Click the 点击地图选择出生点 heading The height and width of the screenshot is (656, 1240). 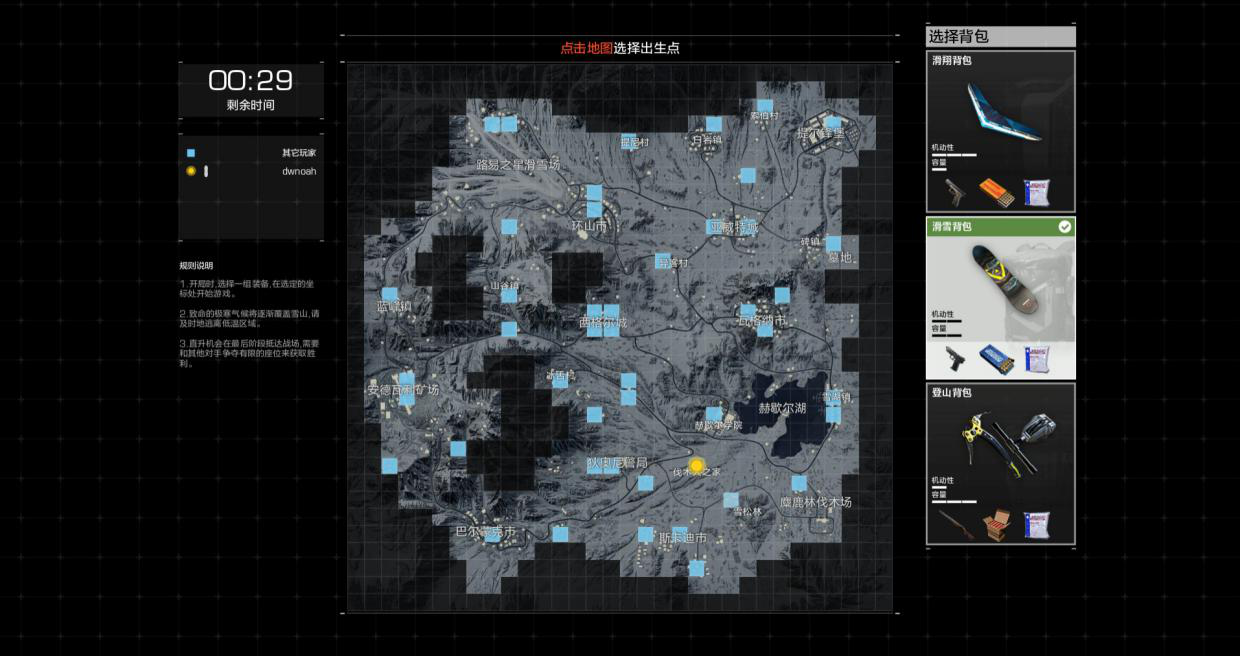coord(620,48)
